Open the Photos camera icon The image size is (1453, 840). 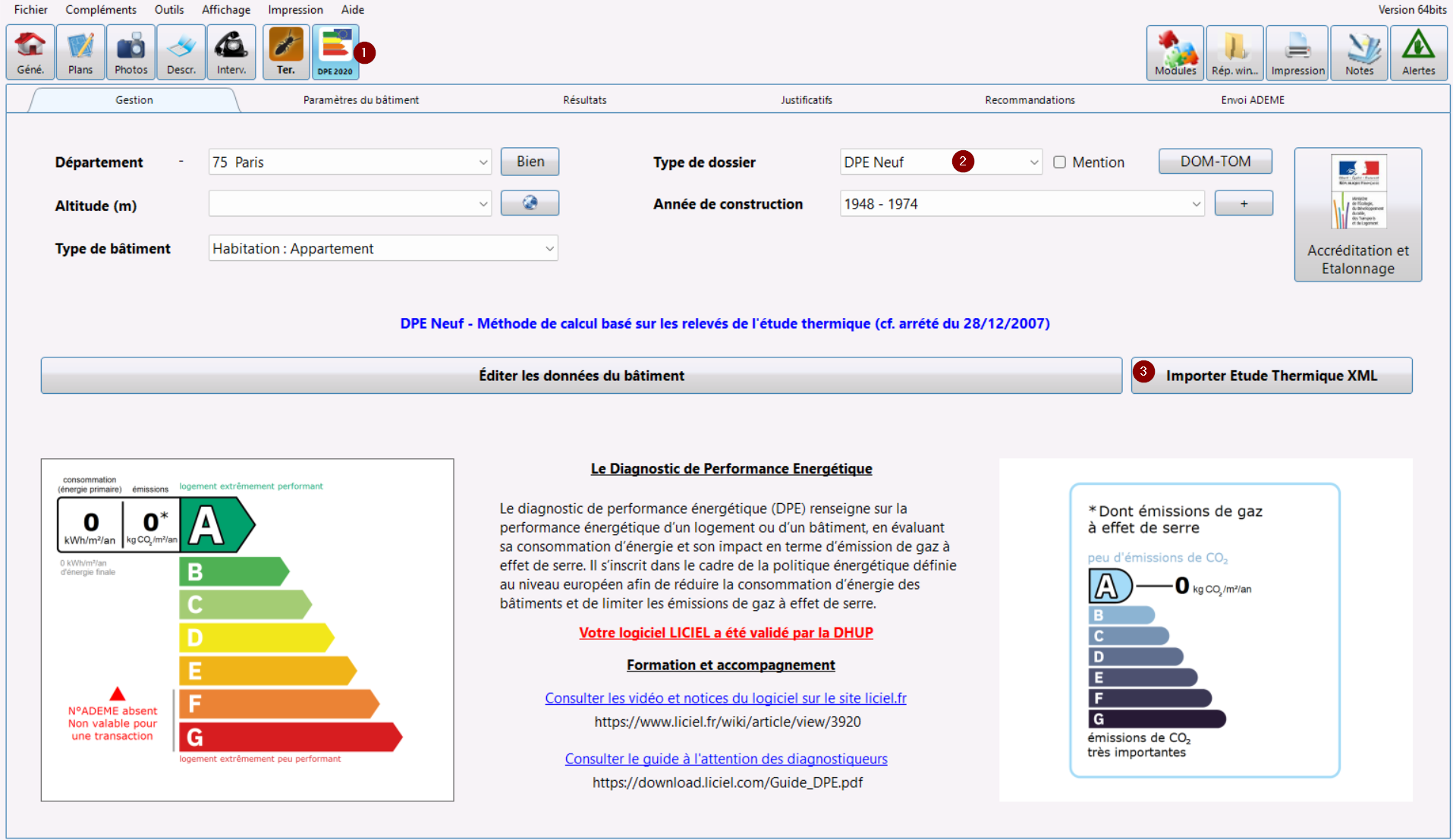131,52
